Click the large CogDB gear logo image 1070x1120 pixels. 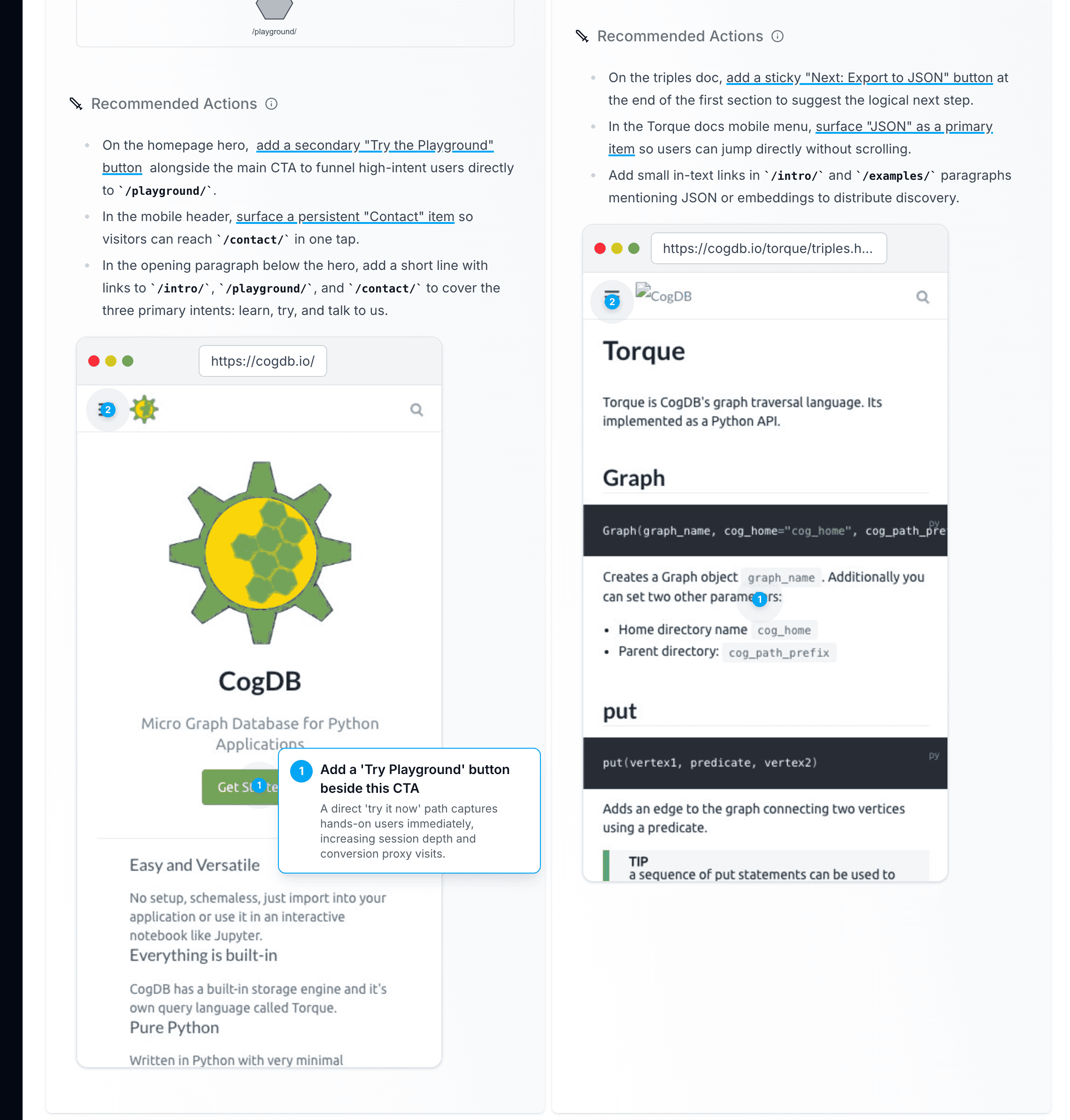260,552
